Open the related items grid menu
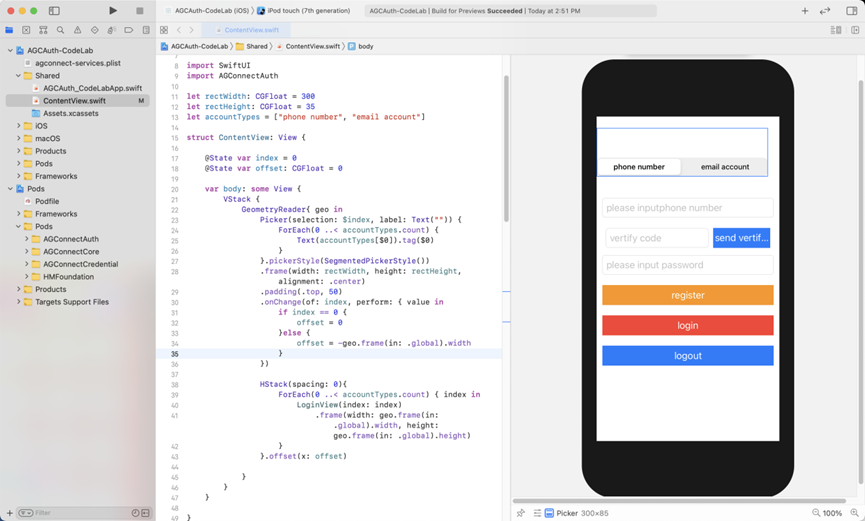Viewport: 865px width, 521px height. 164,30
